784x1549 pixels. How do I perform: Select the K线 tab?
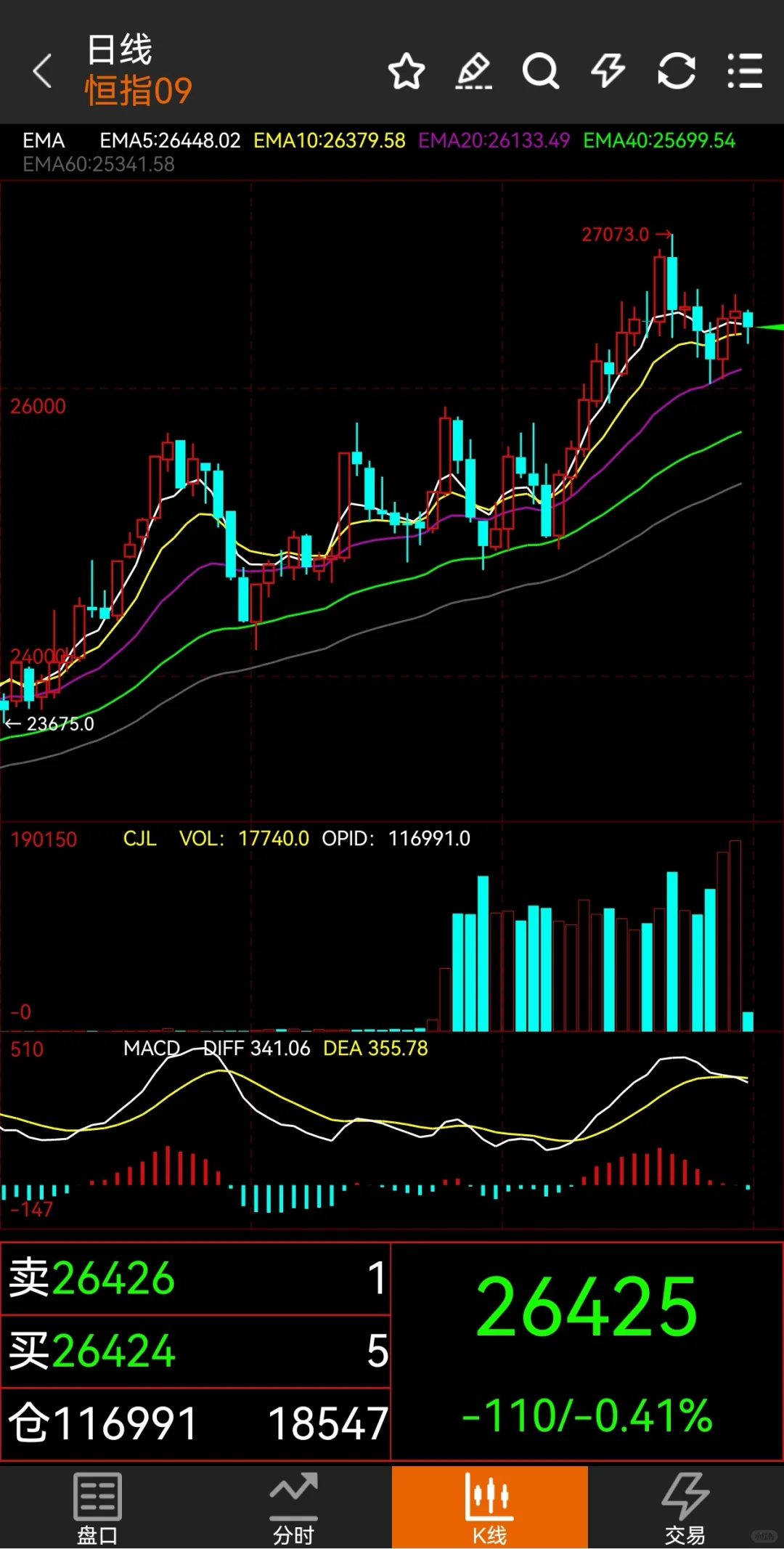(x=490, y=1508)
